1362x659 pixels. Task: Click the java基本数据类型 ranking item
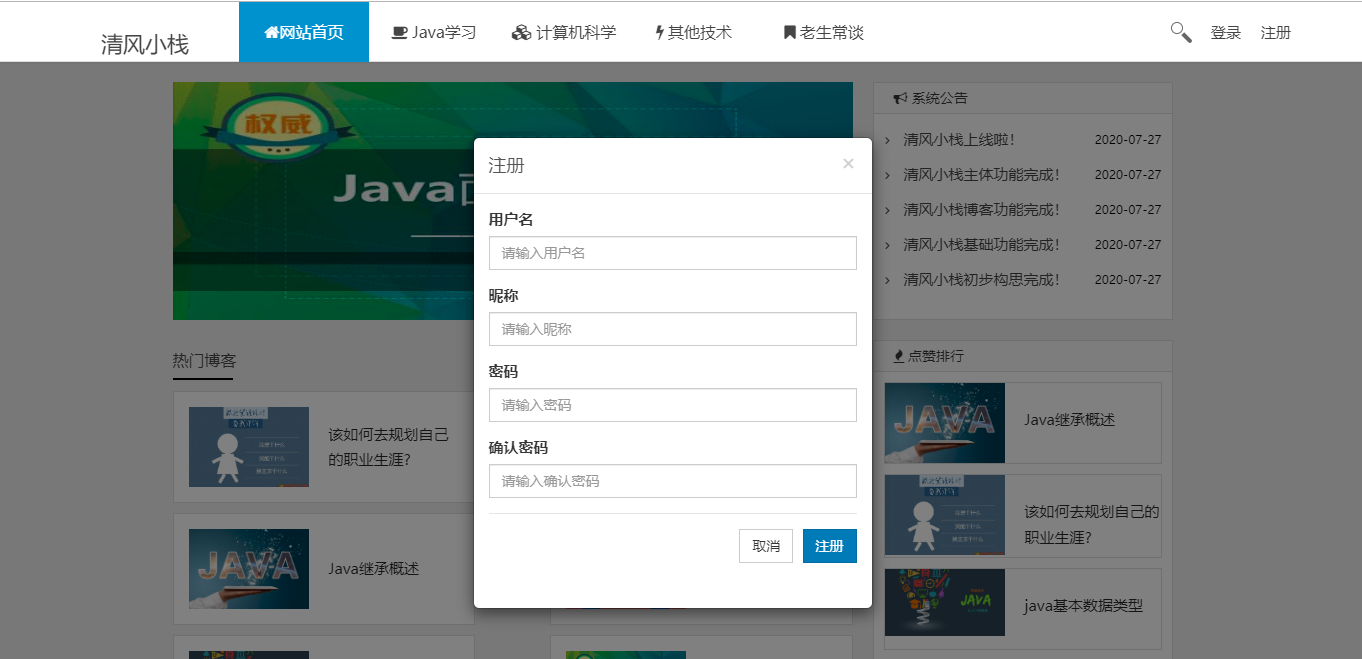click(x=1023, y=603)
